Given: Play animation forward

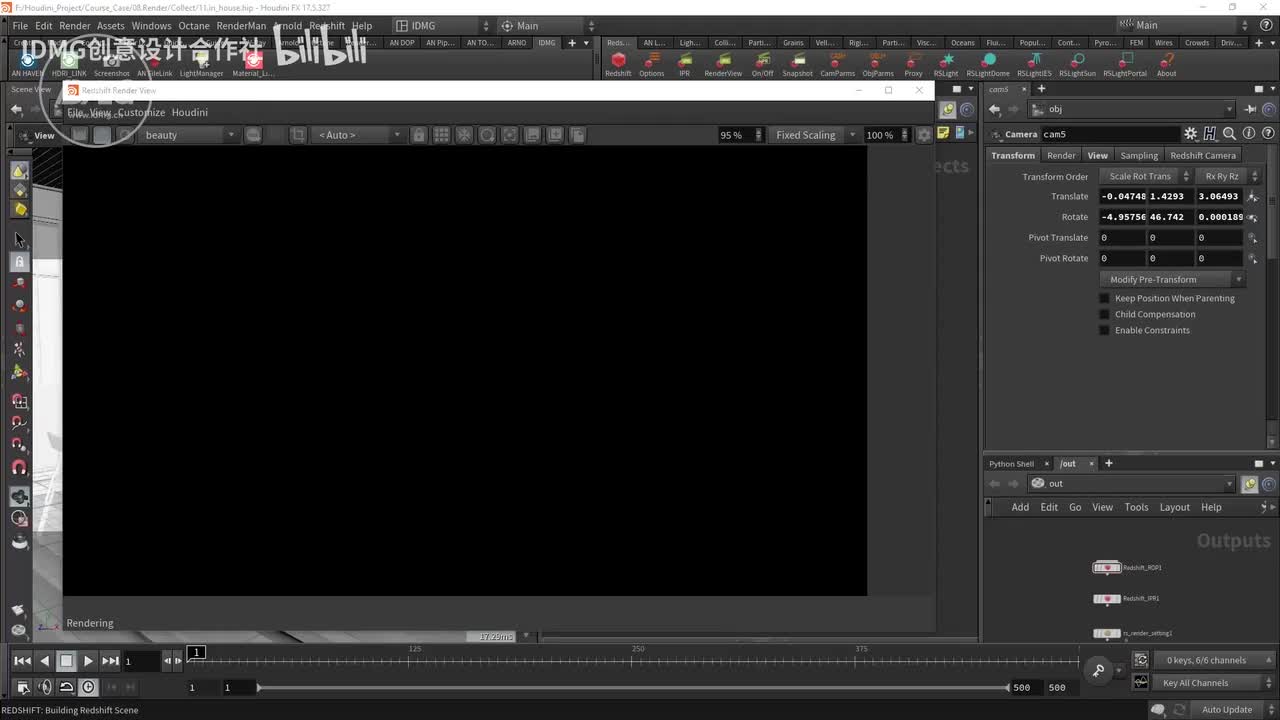Looking at the screenshot, I should [88, 661].
